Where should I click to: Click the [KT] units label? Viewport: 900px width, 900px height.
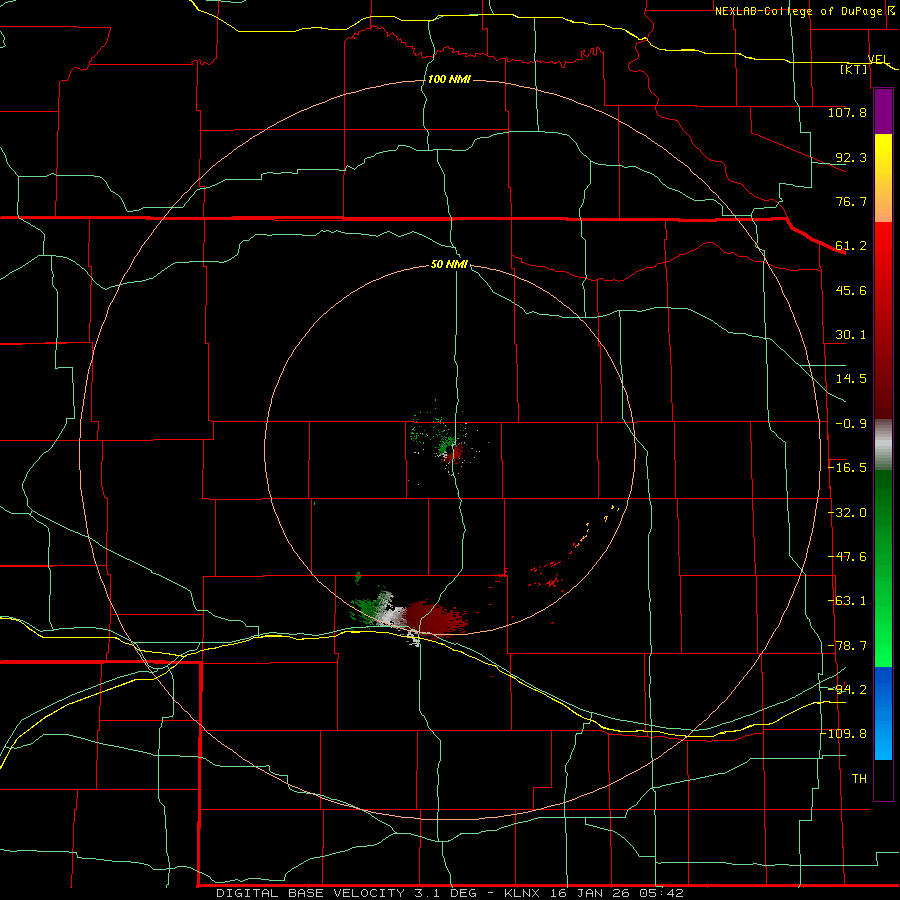coord(854,69)
